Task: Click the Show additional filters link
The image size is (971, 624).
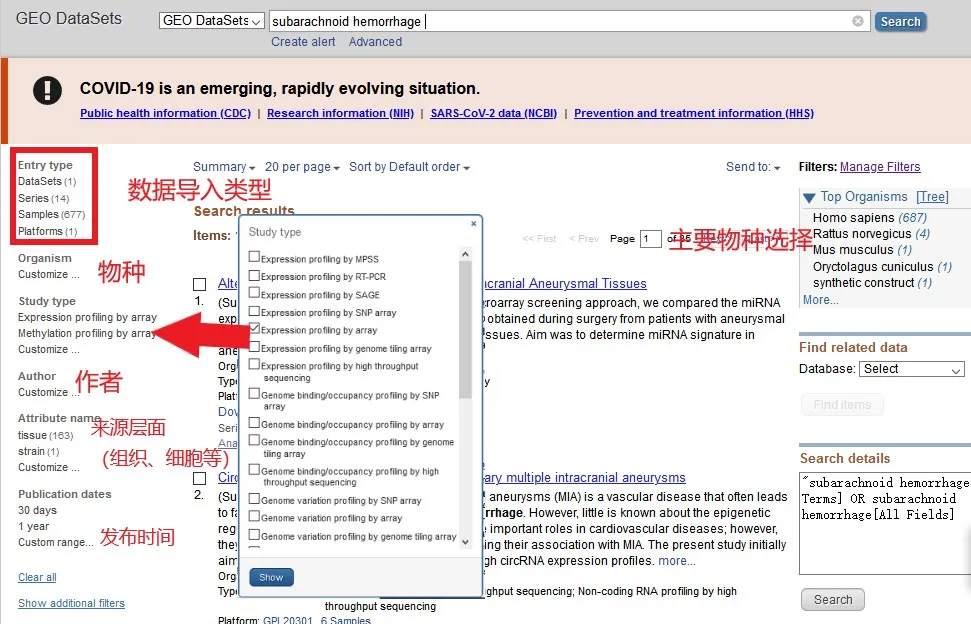Action: tap(71, 603)
